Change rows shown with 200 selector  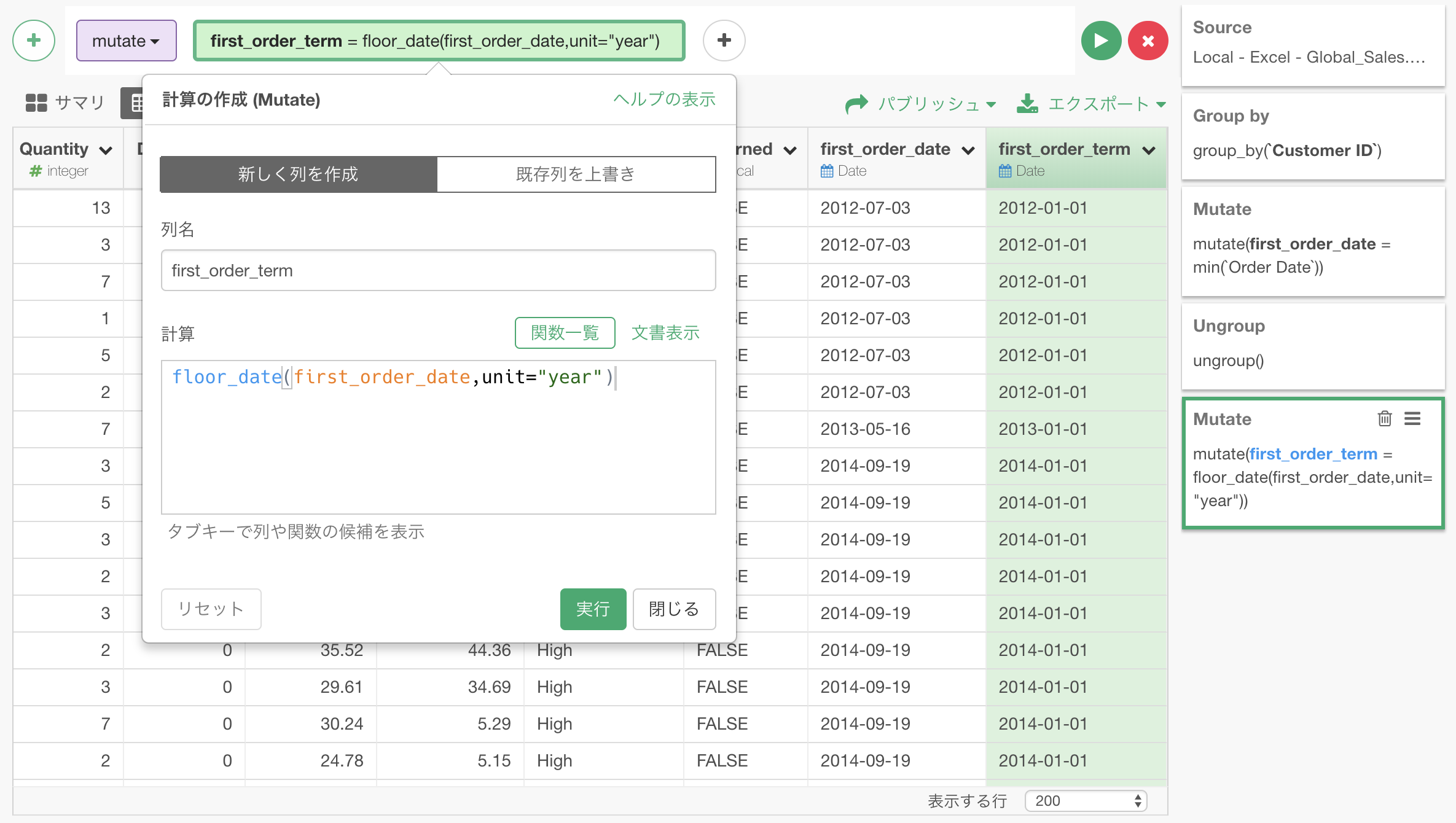(x=1086, y=801)
